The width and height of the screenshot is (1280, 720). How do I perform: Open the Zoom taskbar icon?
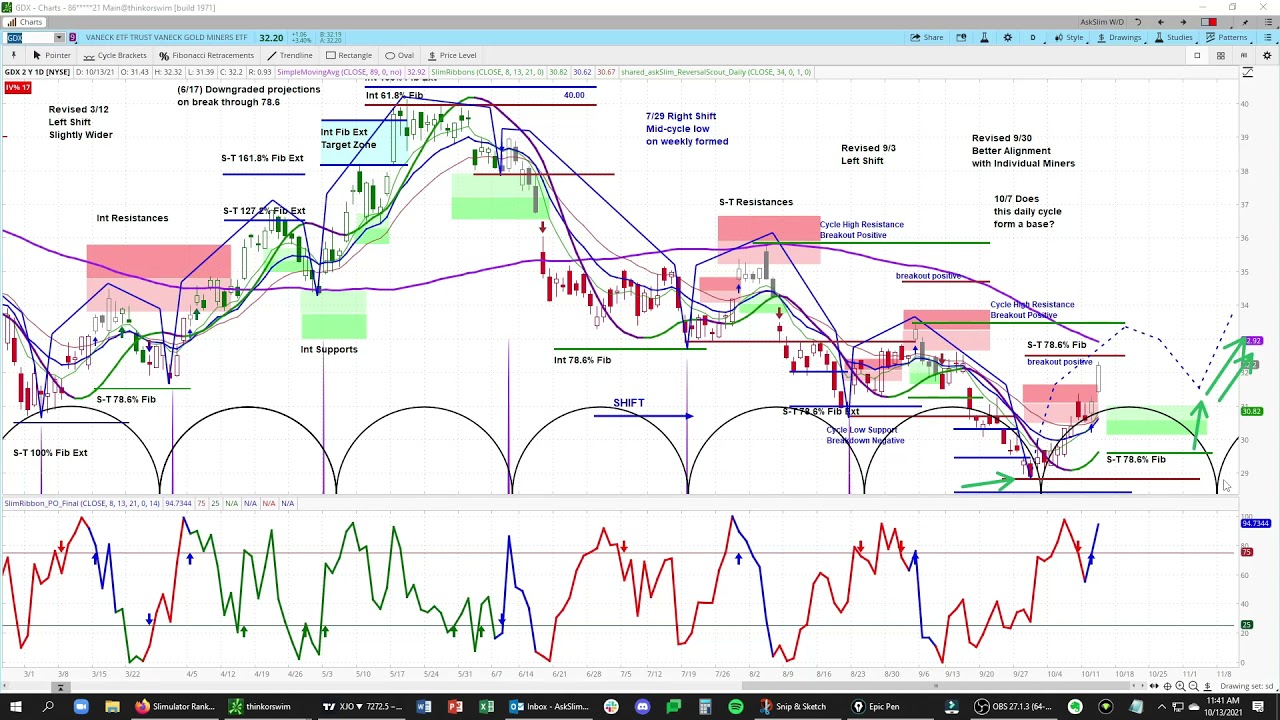point(81,706)
